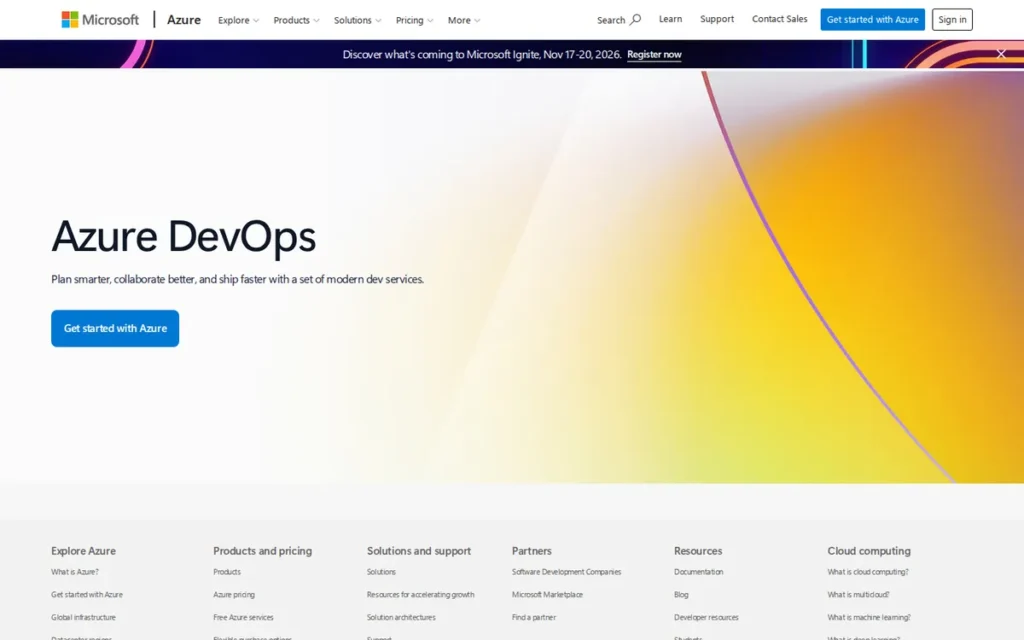Click header Get started with Azure button
The width and height of the screenshot is (1024, 640).
coord(872,20)
